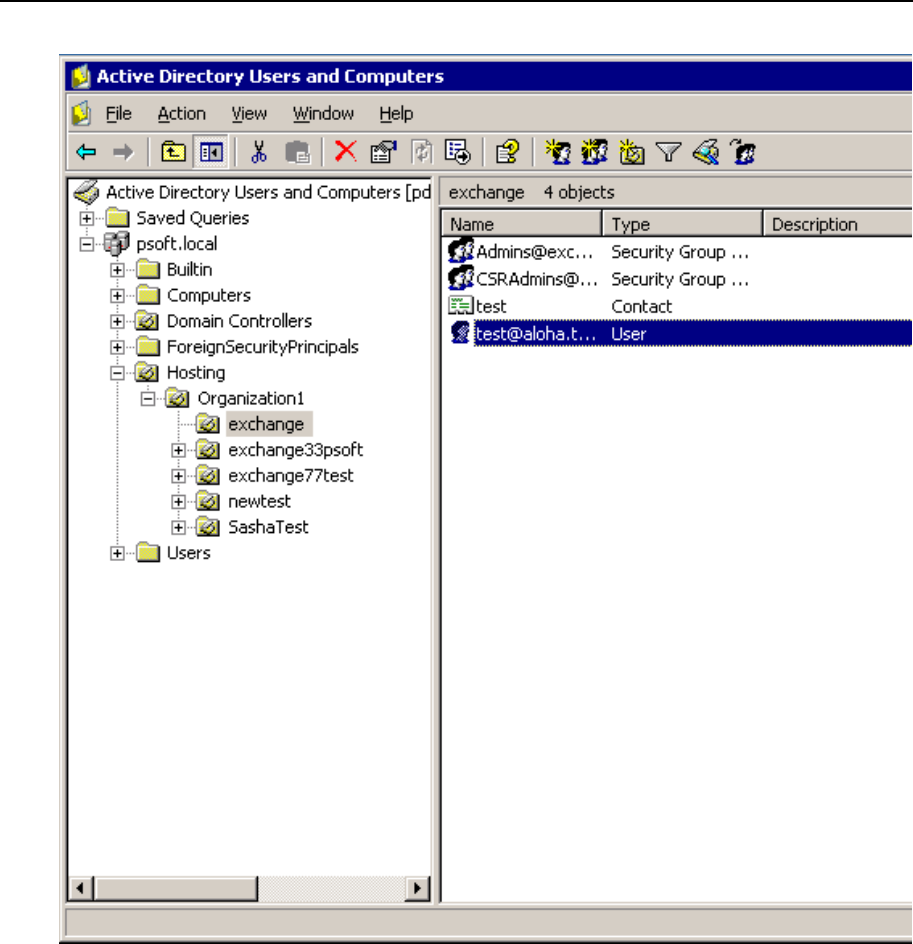The height and width of the screenshot is (944, 913).
Task: Open the Help toolbar icon
Action: coord(507,152)
